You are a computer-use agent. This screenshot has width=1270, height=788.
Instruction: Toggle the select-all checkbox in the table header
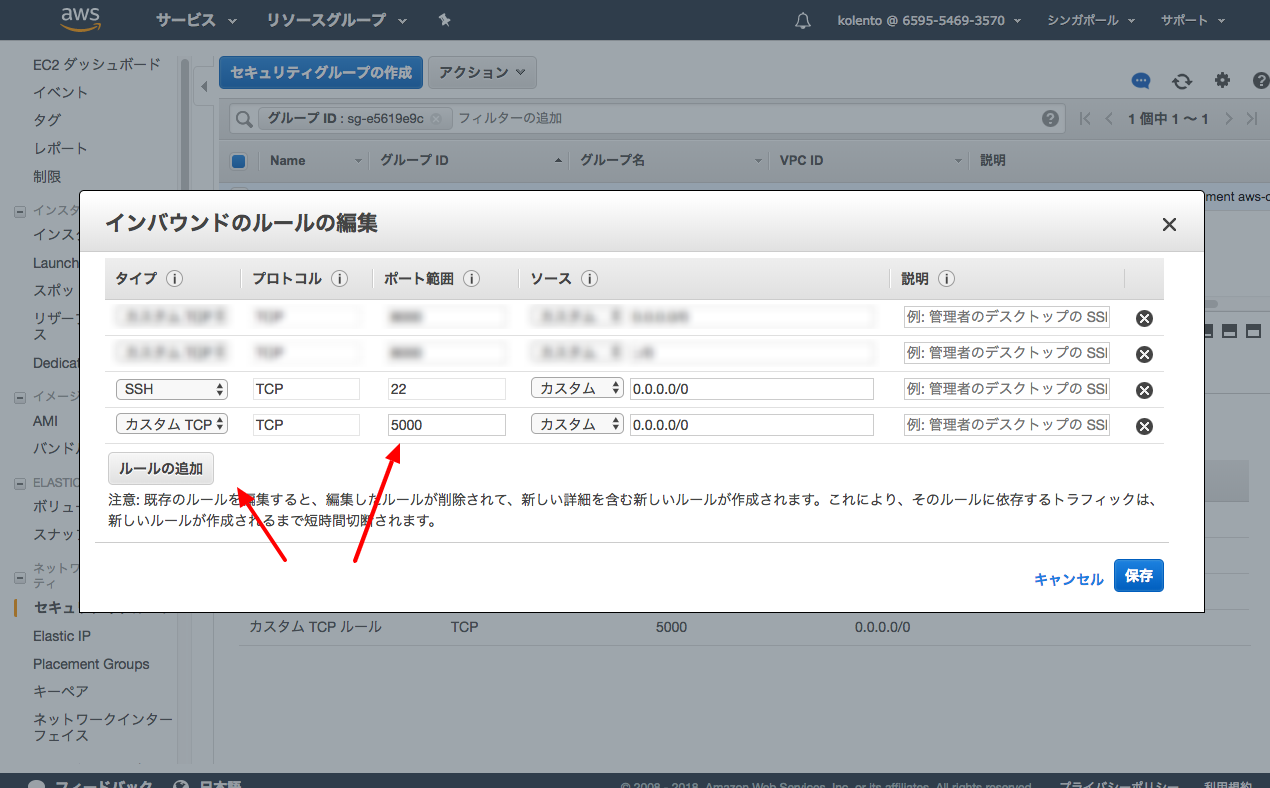pyautogui.click(x=239, y=161)
